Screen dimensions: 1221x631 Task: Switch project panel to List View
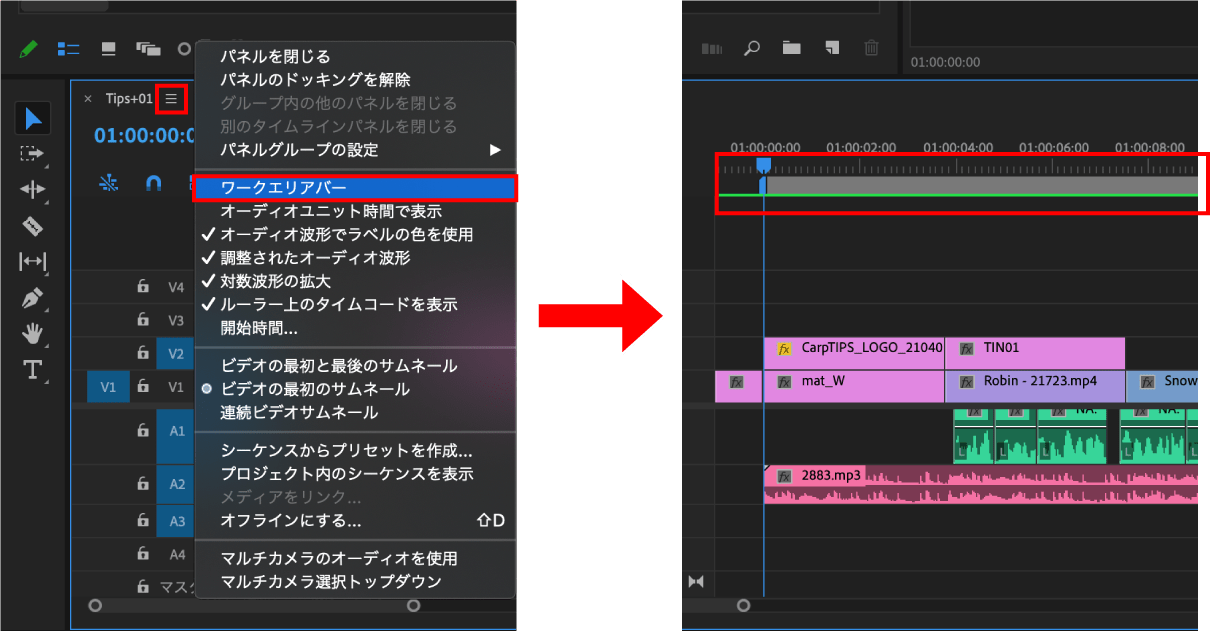pos(68,48)
